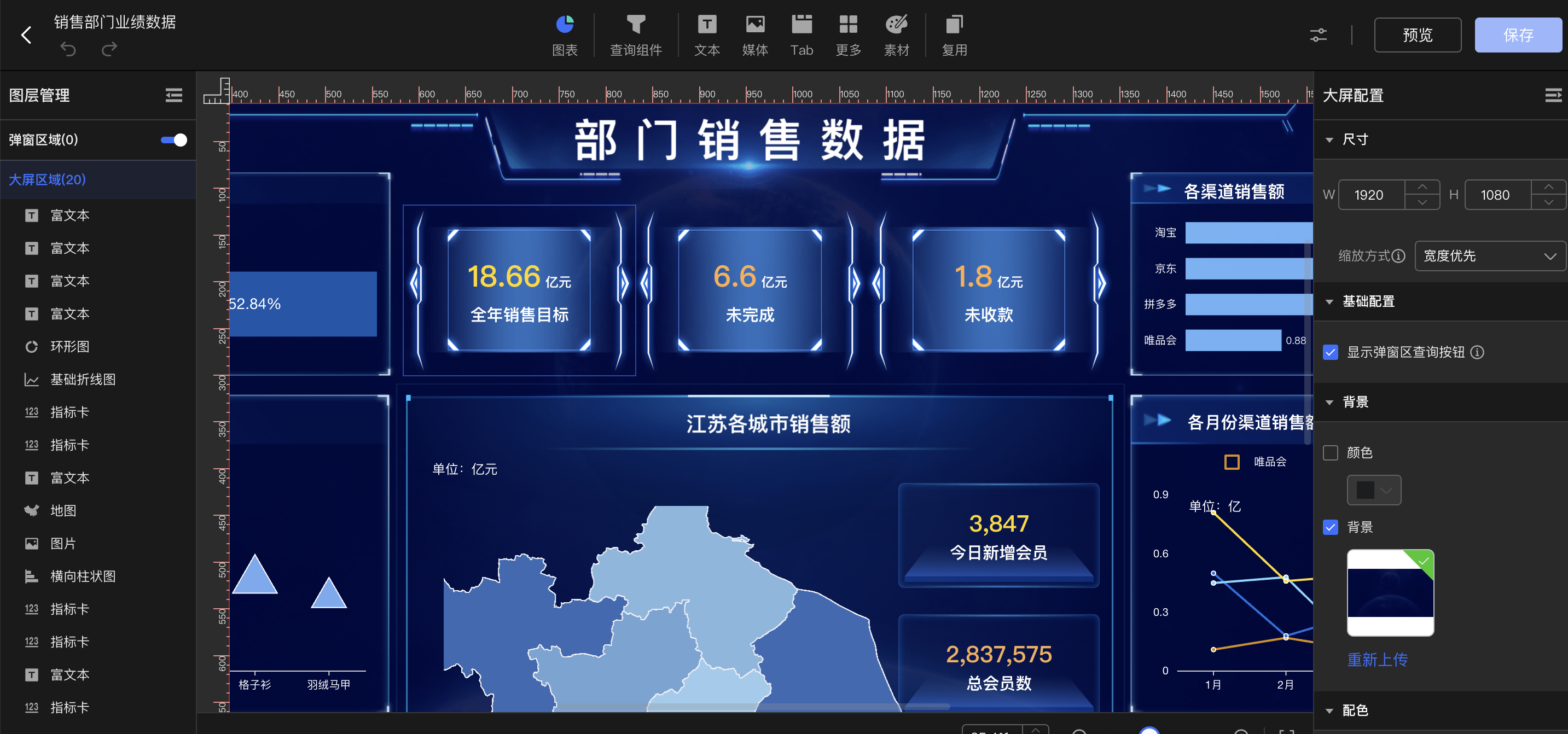Select the first 富文本 layer
Viewport: 1568px width, 734px height.
(98, 215)
